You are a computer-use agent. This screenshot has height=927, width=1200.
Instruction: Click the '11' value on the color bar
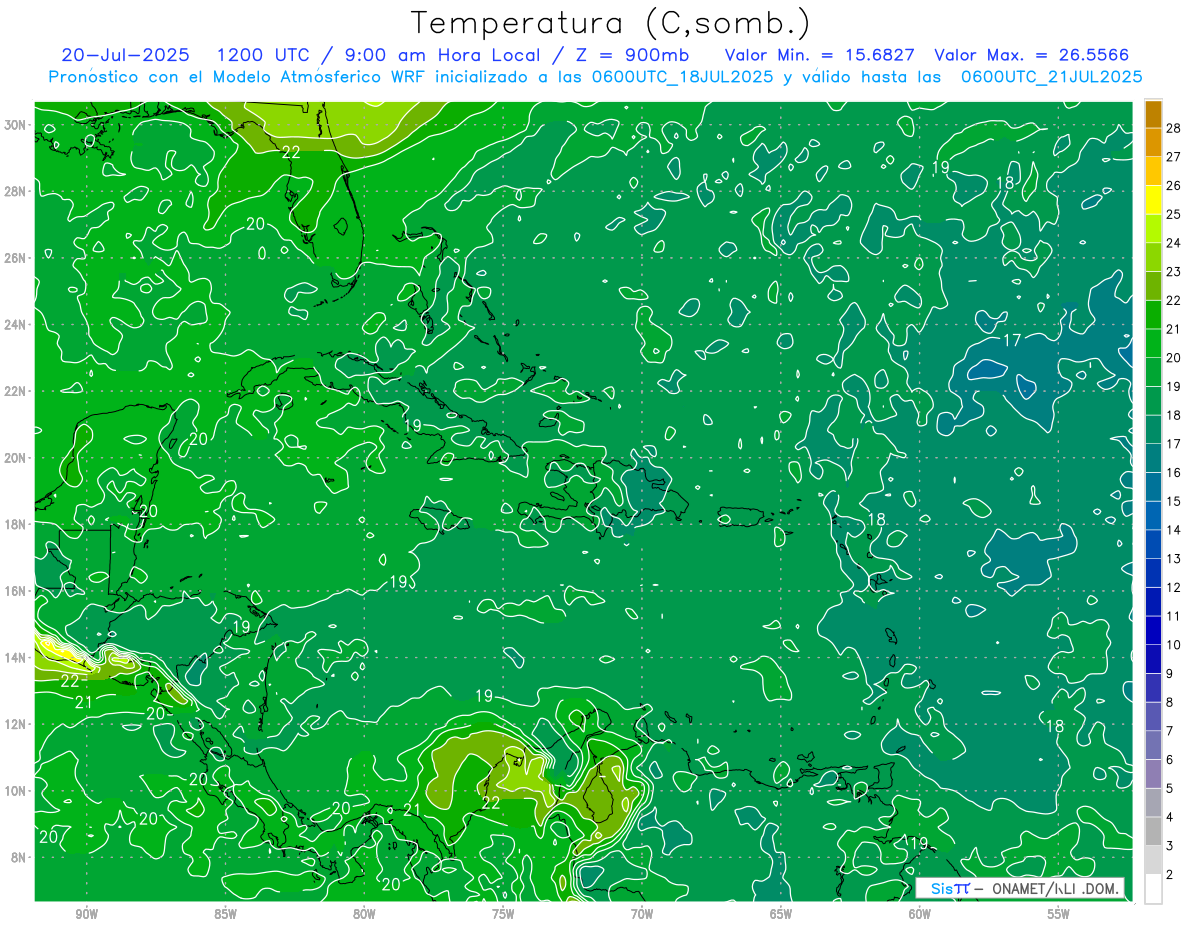tap(1174, 616)
